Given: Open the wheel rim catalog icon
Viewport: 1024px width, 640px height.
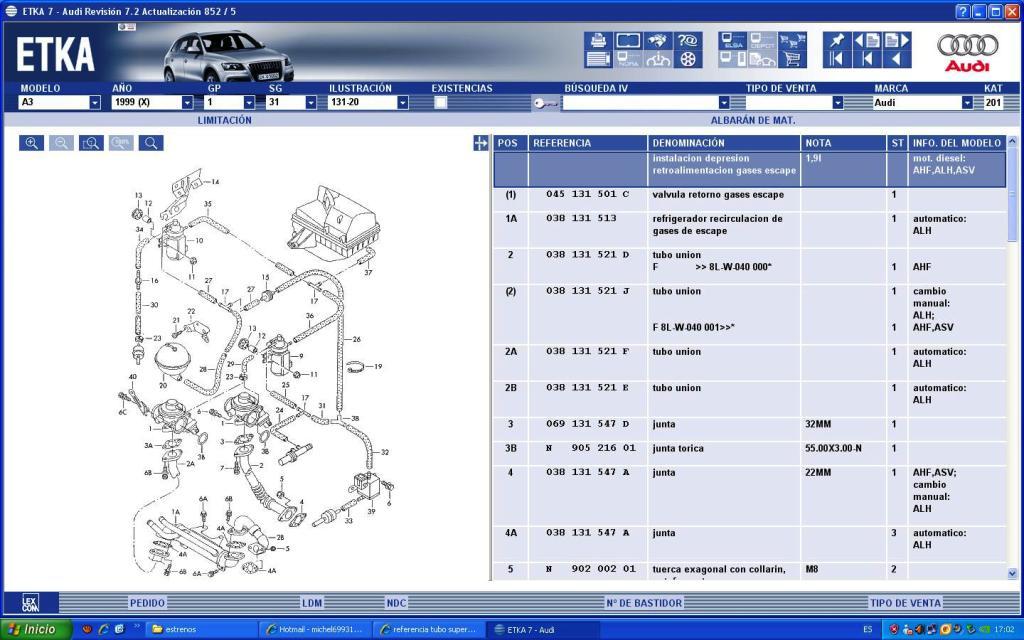Looking at the screenshot, I should [688, 59].
